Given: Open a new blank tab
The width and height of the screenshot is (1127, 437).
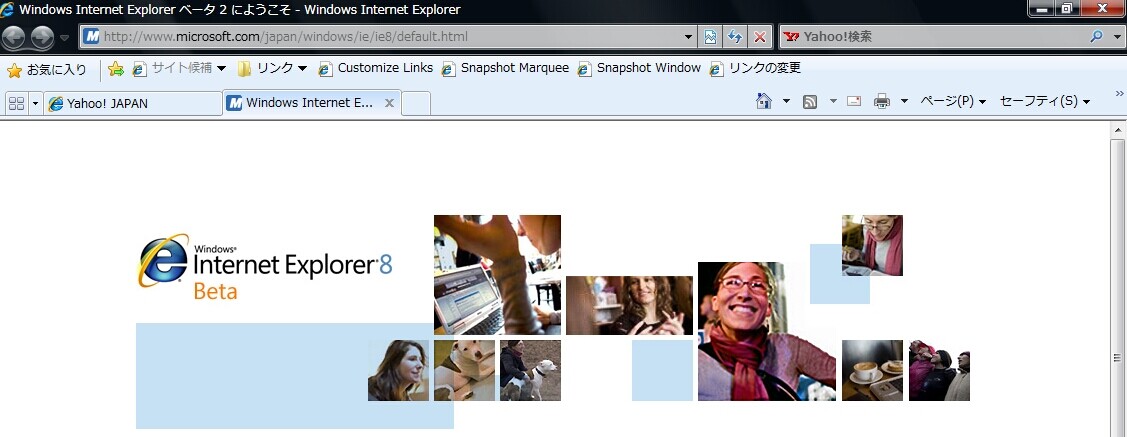Looking at the screenshot, I should click(x=416, y=104).
